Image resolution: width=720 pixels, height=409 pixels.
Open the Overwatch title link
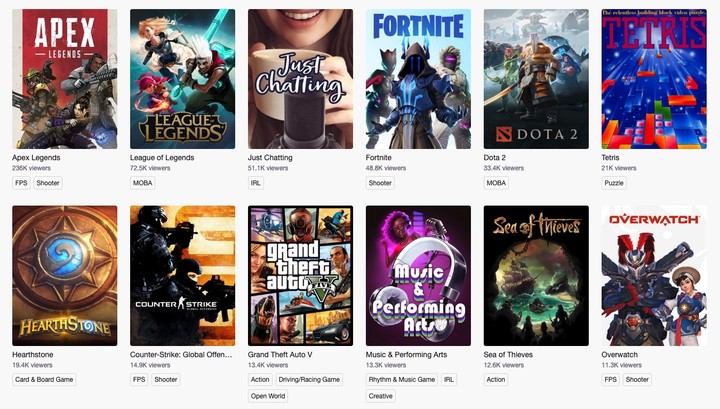(x=624, y=354)
